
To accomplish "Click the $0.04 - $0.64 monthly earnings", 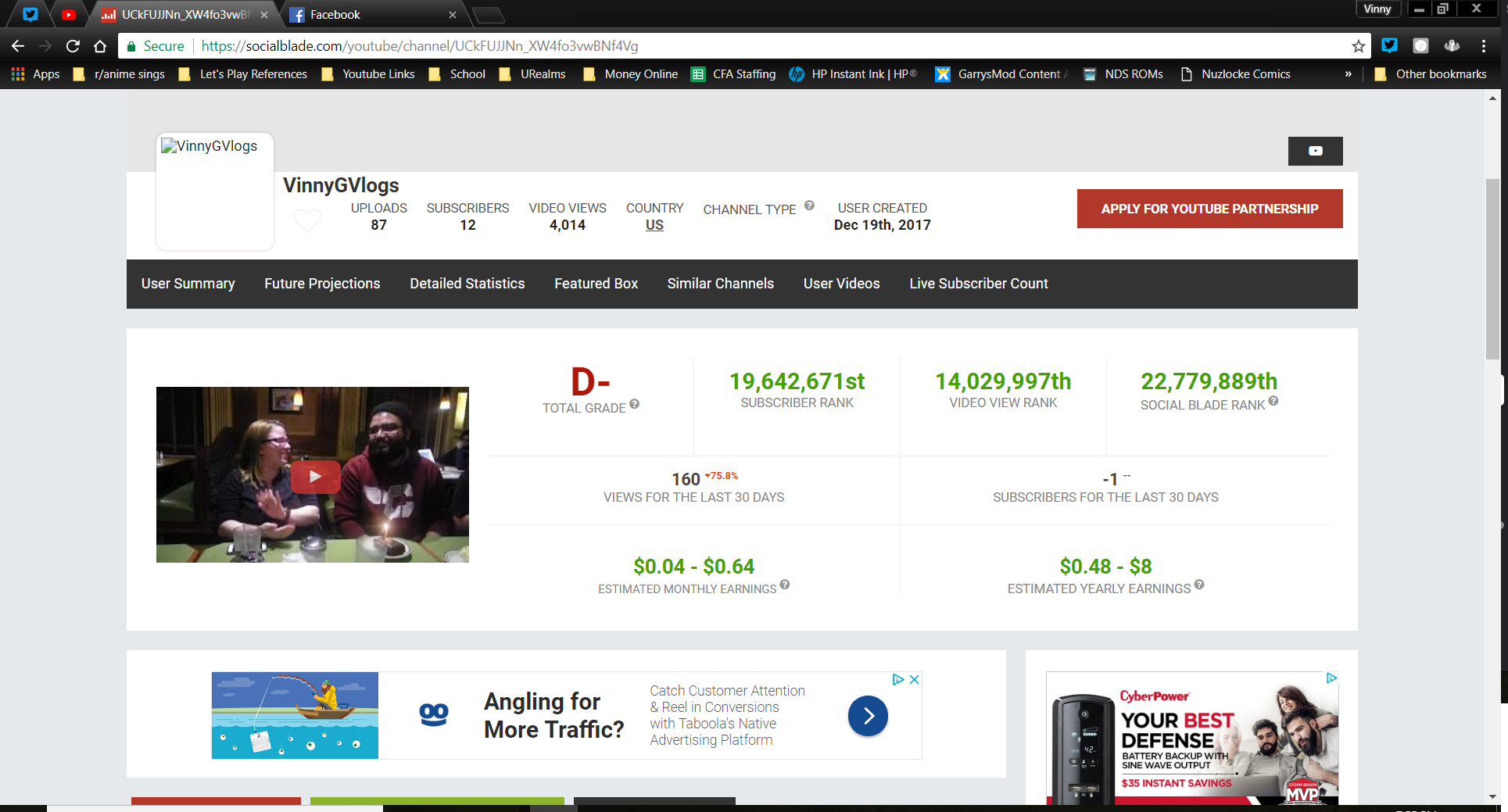I will pyautogui.click(x=694, y=566).
